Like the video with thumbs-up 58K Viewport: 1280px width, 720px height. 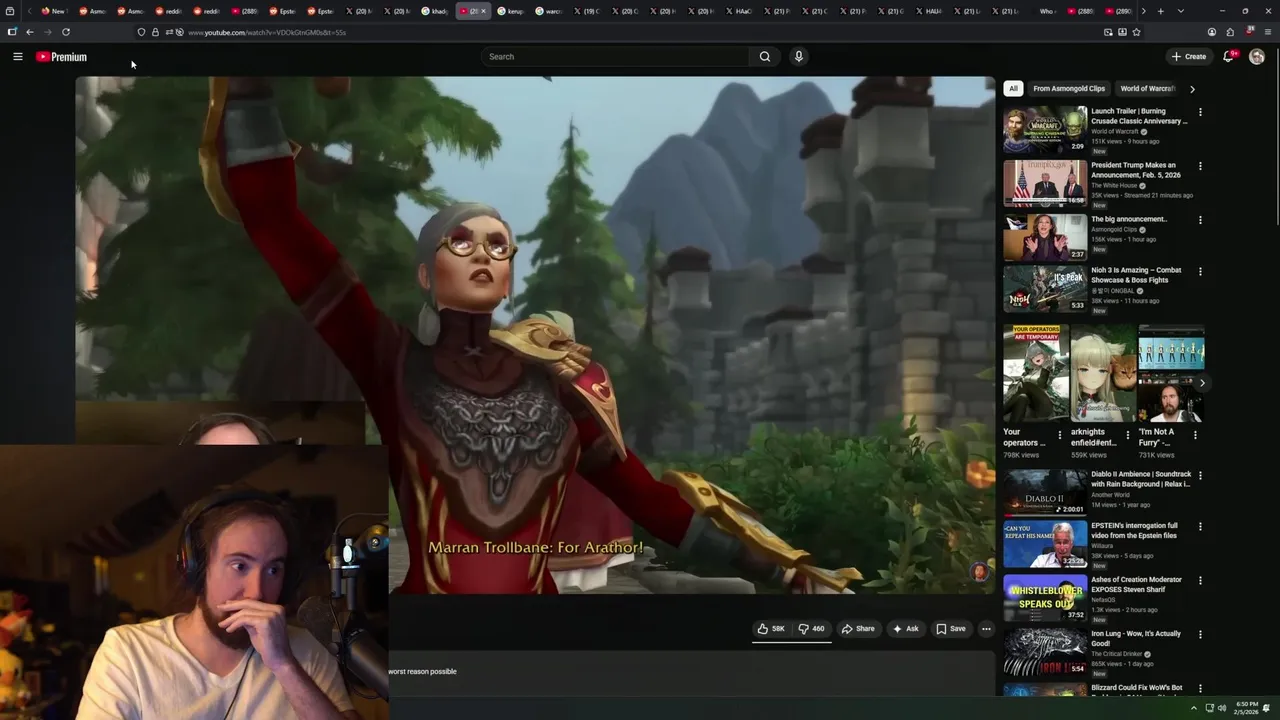click(x=771, y=629)
